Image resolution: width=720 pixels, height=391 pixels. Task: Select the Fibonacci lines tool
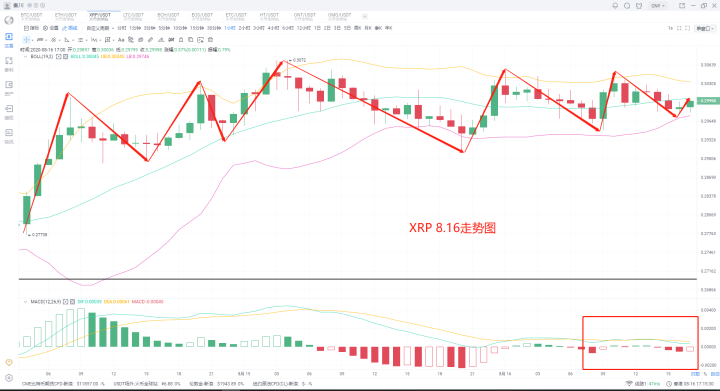[x=80, y=40]
